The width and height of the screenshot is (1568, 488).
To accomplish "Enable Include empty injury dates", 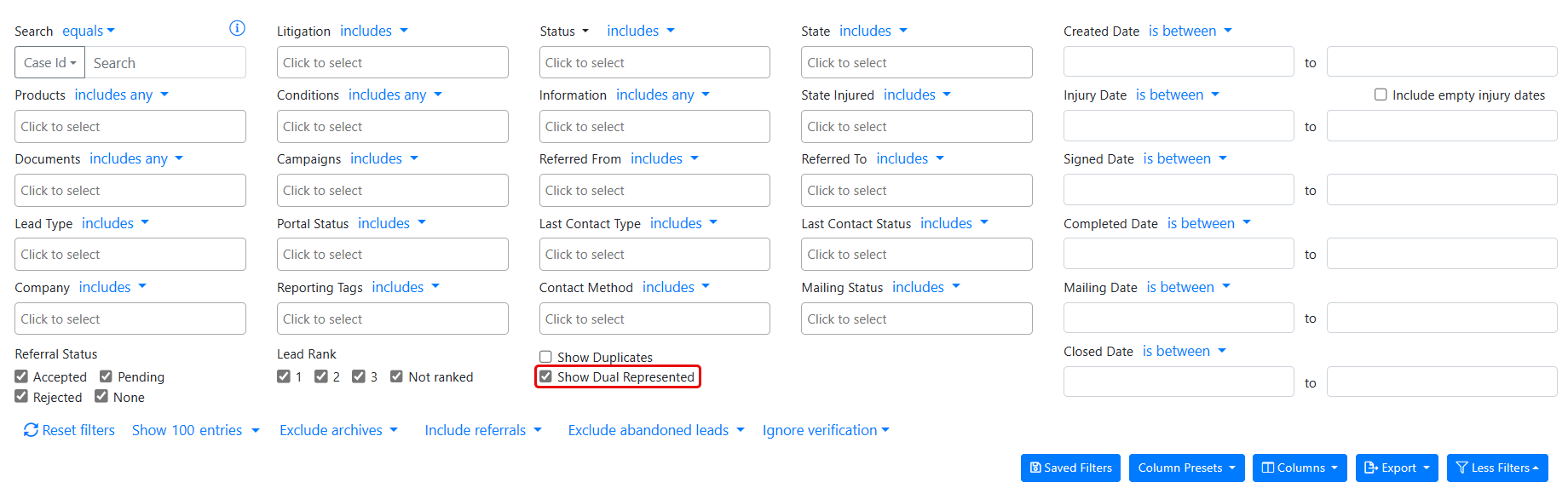I will [x=1381, y=95].
